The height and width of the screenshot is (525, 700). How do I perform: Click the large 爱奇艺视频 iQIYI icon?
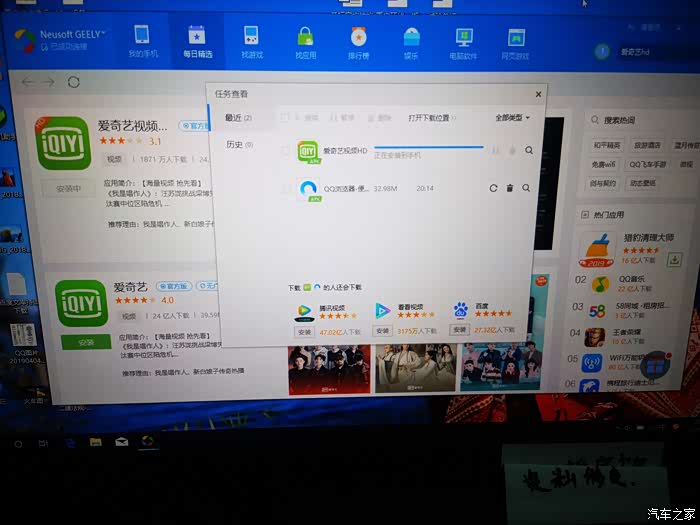point(63,144)
